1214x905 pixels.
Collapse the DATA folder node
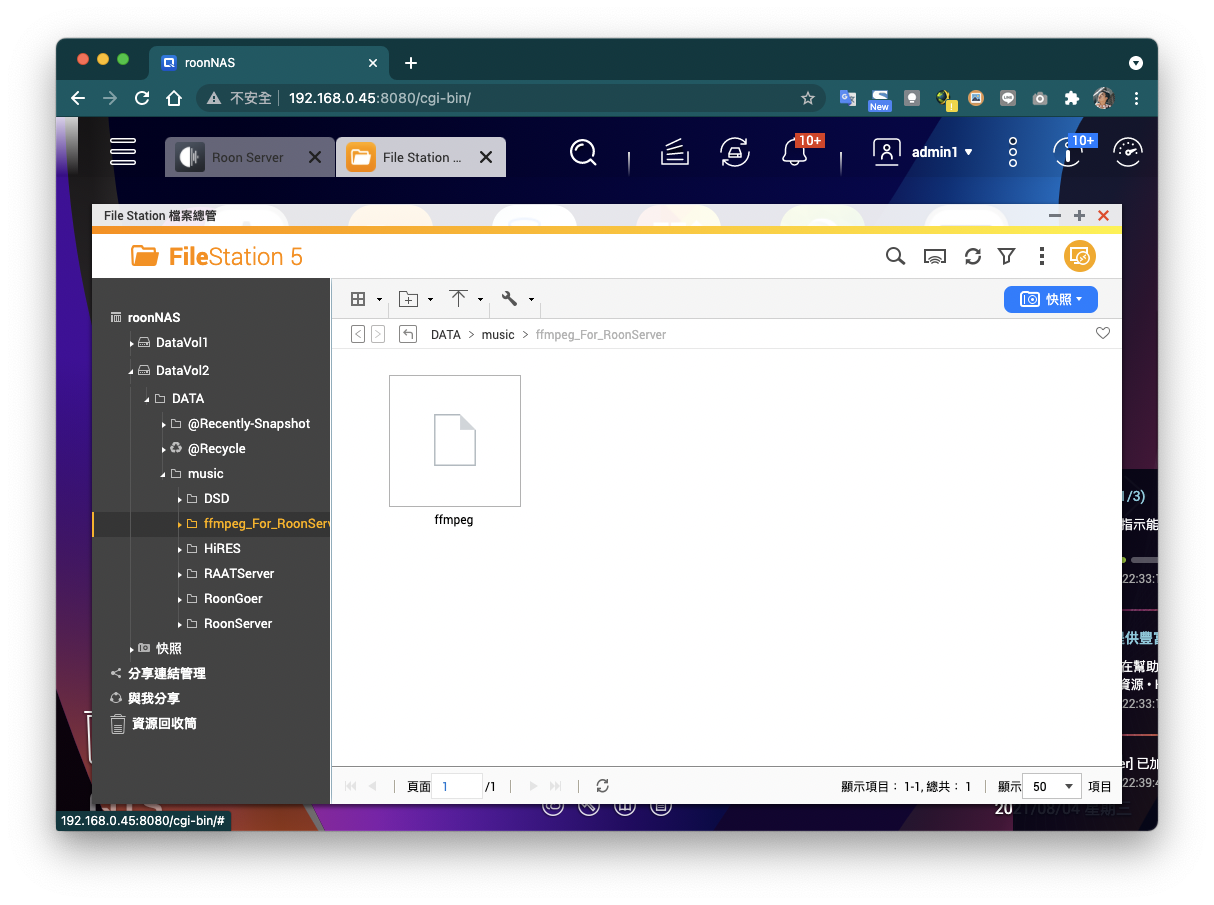tap(147, 399)
